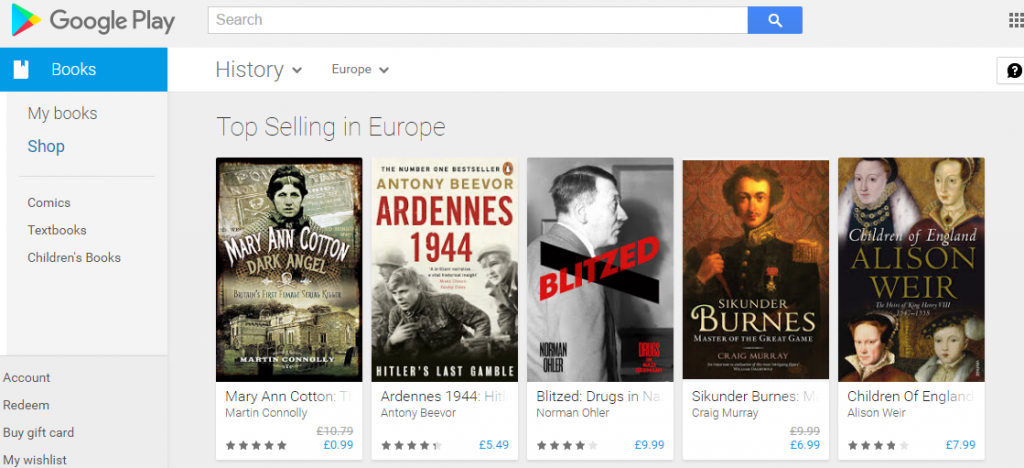Open the help question mark icon
The image size is (1024, 468).
[x=1014, y=70]
